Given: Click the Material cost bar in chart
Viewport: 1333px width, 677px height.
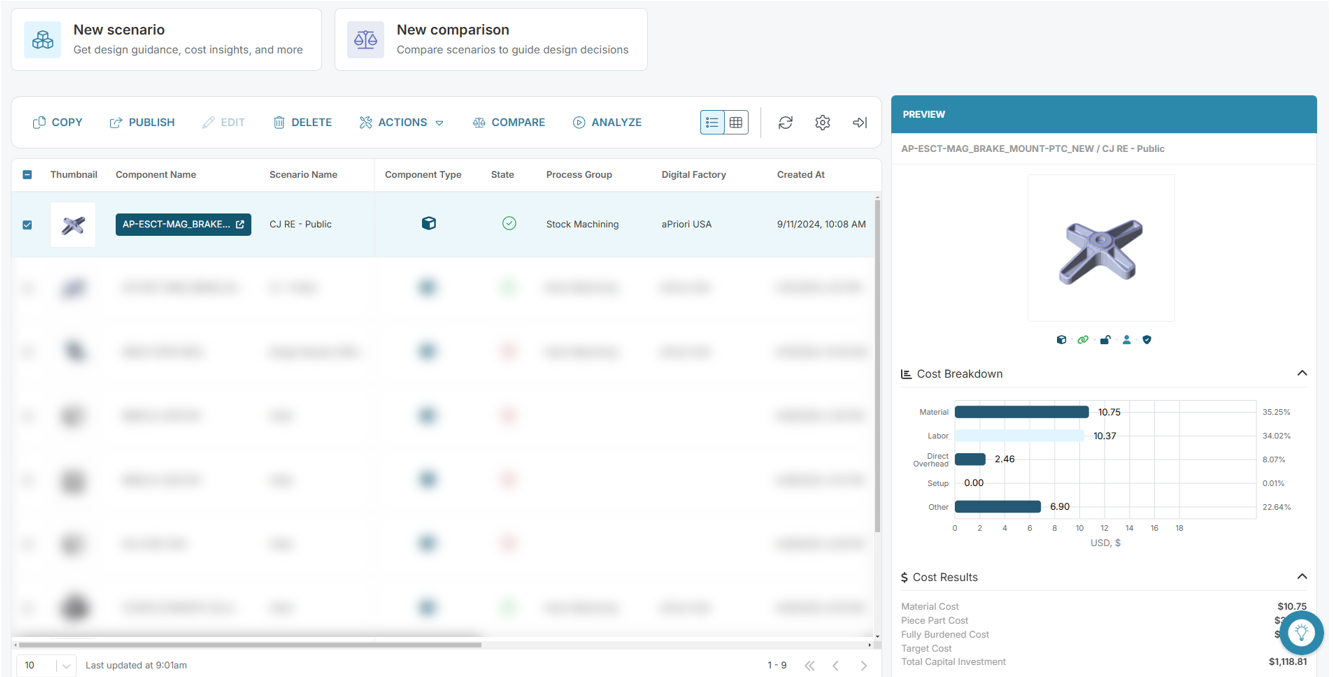Looking at the screenshot, I should (x=1021, y=412).
